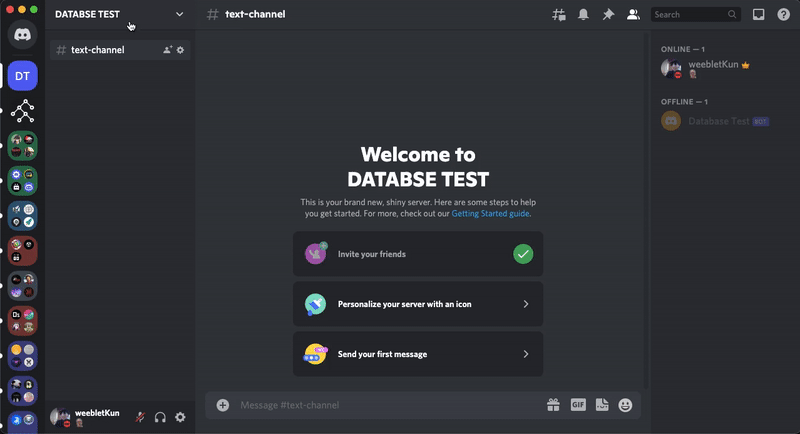This screenshot has height=434, width=800.
Task: Toggle headphones deafen
Action: point(160,417)
